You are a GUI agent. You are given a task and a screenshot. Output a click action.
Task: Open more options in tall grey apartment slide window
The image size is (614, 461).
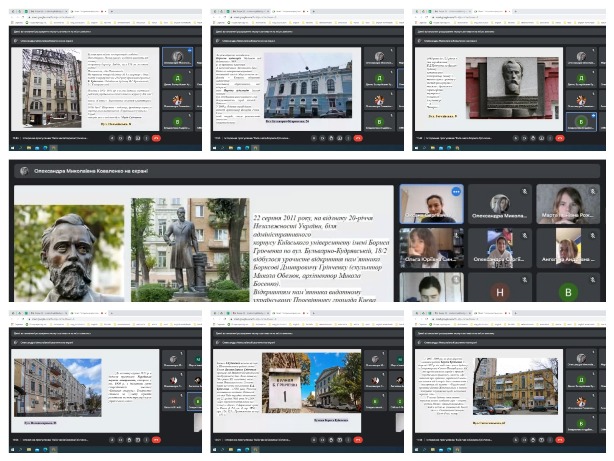point(146,138)
